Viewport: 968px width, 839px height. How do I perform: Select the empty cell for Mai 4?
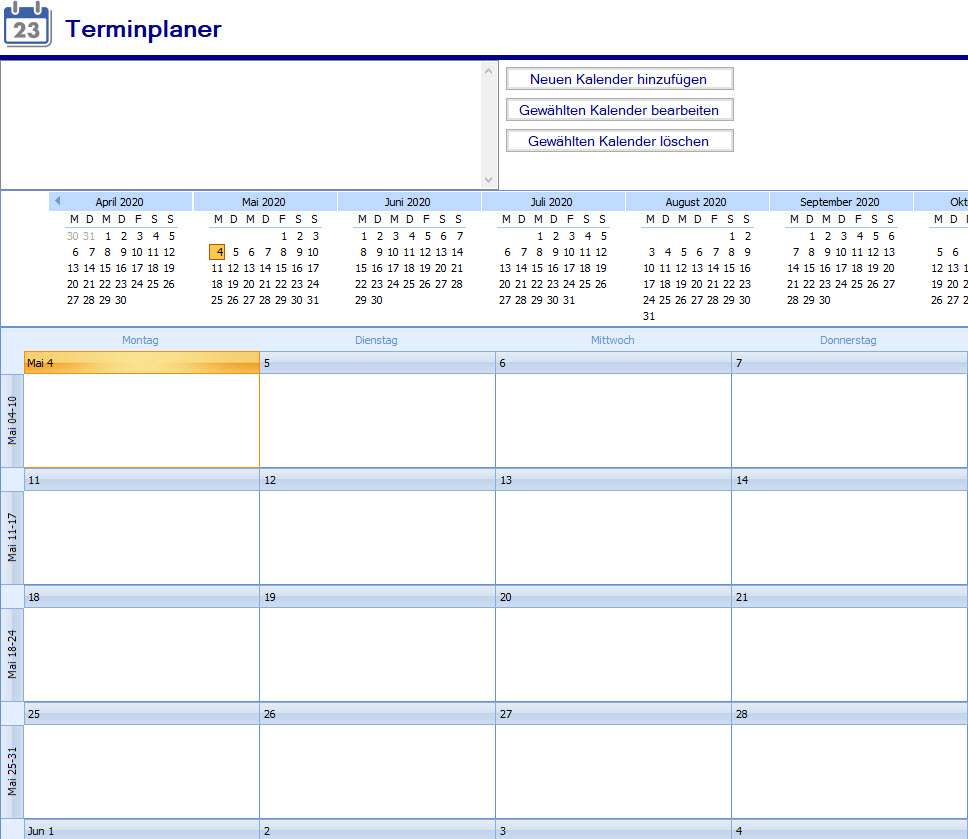[x=141, y=420]
